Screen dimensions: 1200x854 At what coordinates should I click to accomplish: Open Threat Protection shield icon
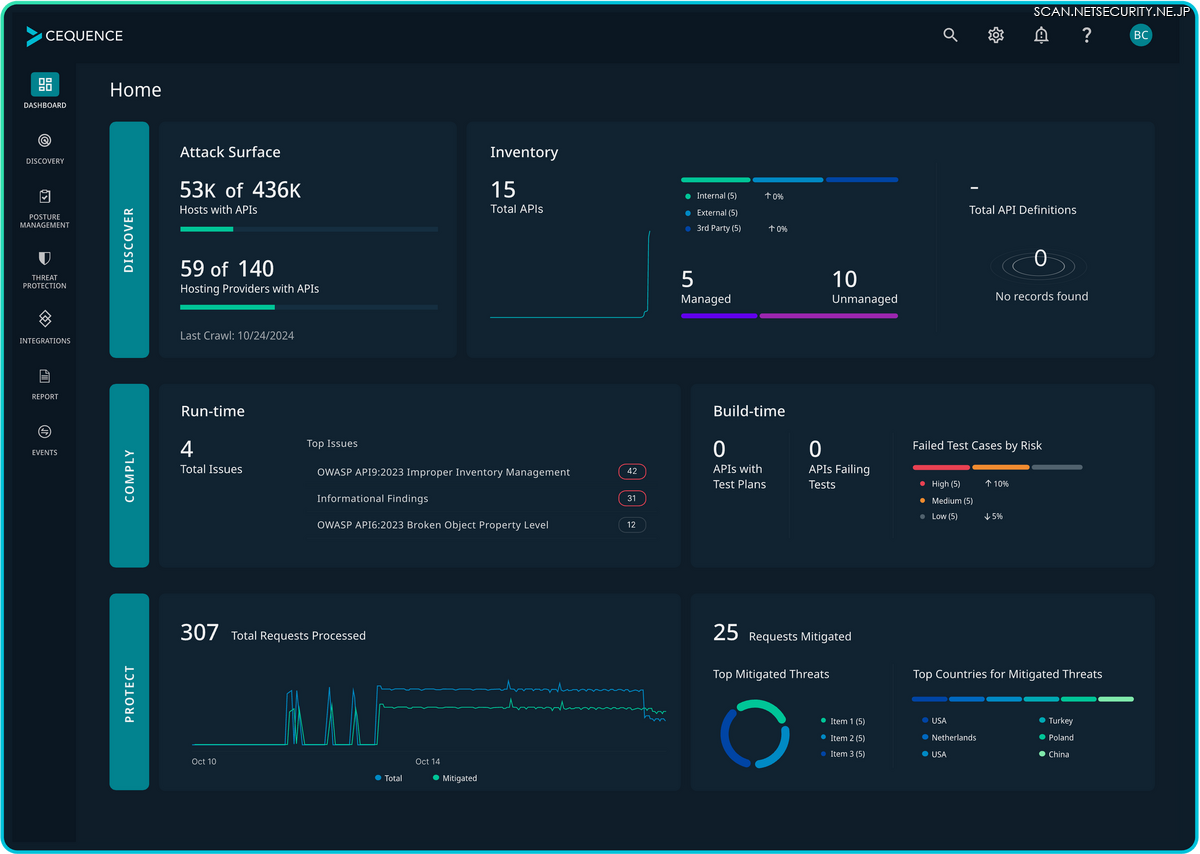click(x=45, y=258)
